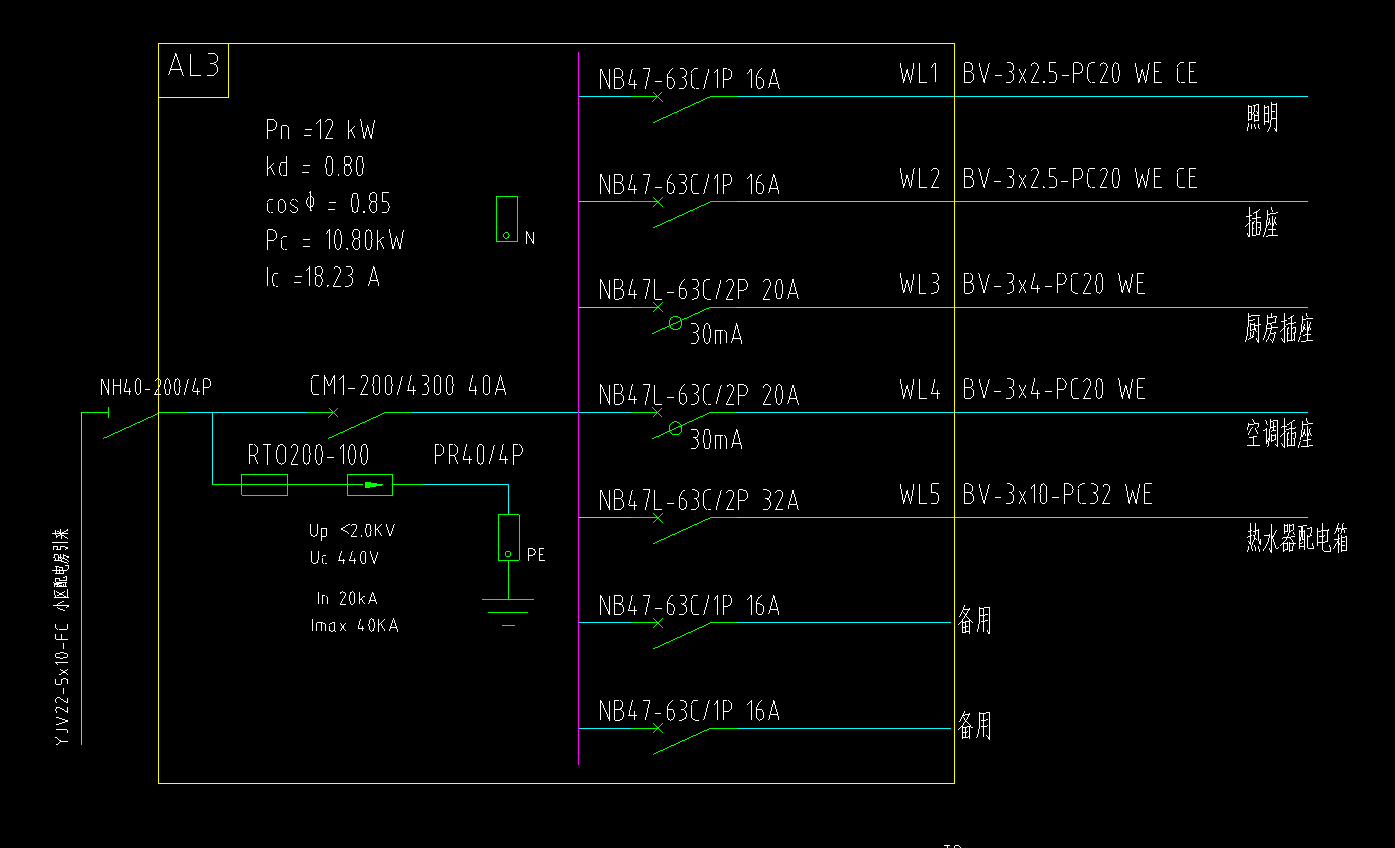Click the ground earth symbol

pos(508,612)
